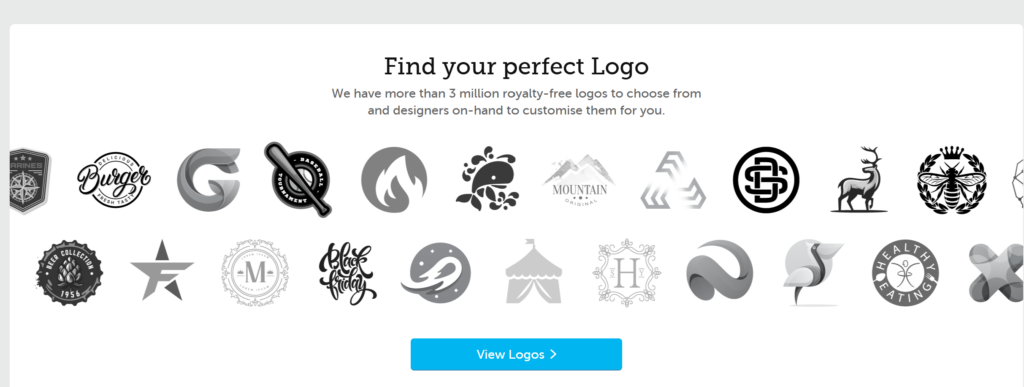Click the splashing whale logo
The width and height of the screenshot is (1024, 387).
coord(487,178)
